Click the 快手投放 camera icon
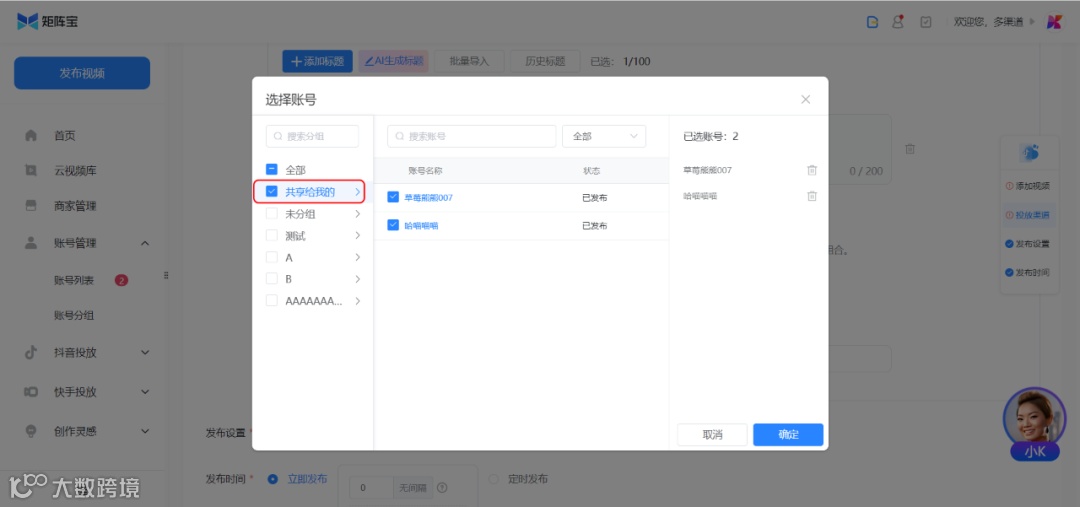The width and height of the screenshot is (1080, 507). click(x=31, y=392)
